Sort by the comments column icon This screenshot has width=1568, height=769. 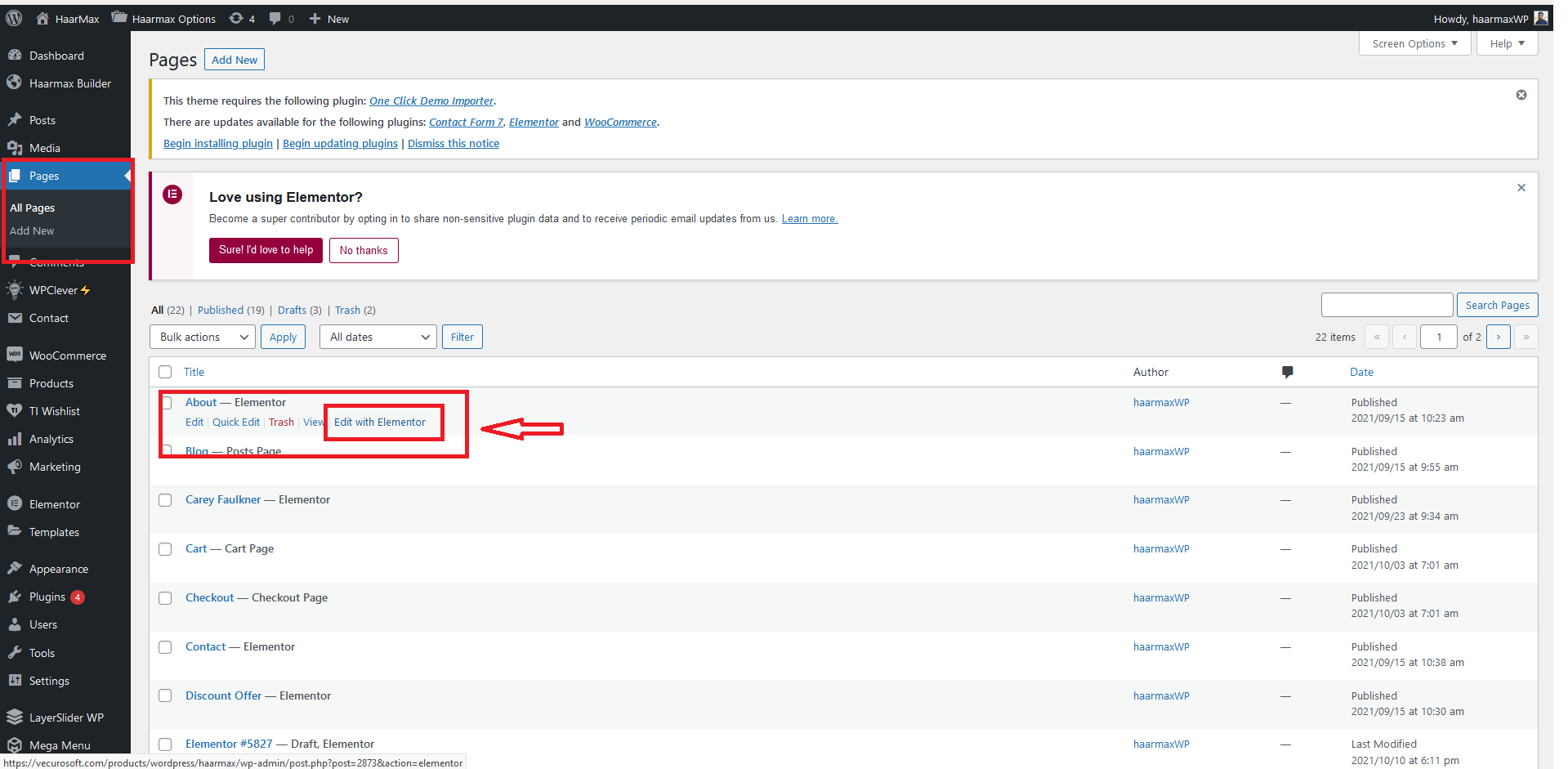pyautogui.click(x=1288, y=372)
